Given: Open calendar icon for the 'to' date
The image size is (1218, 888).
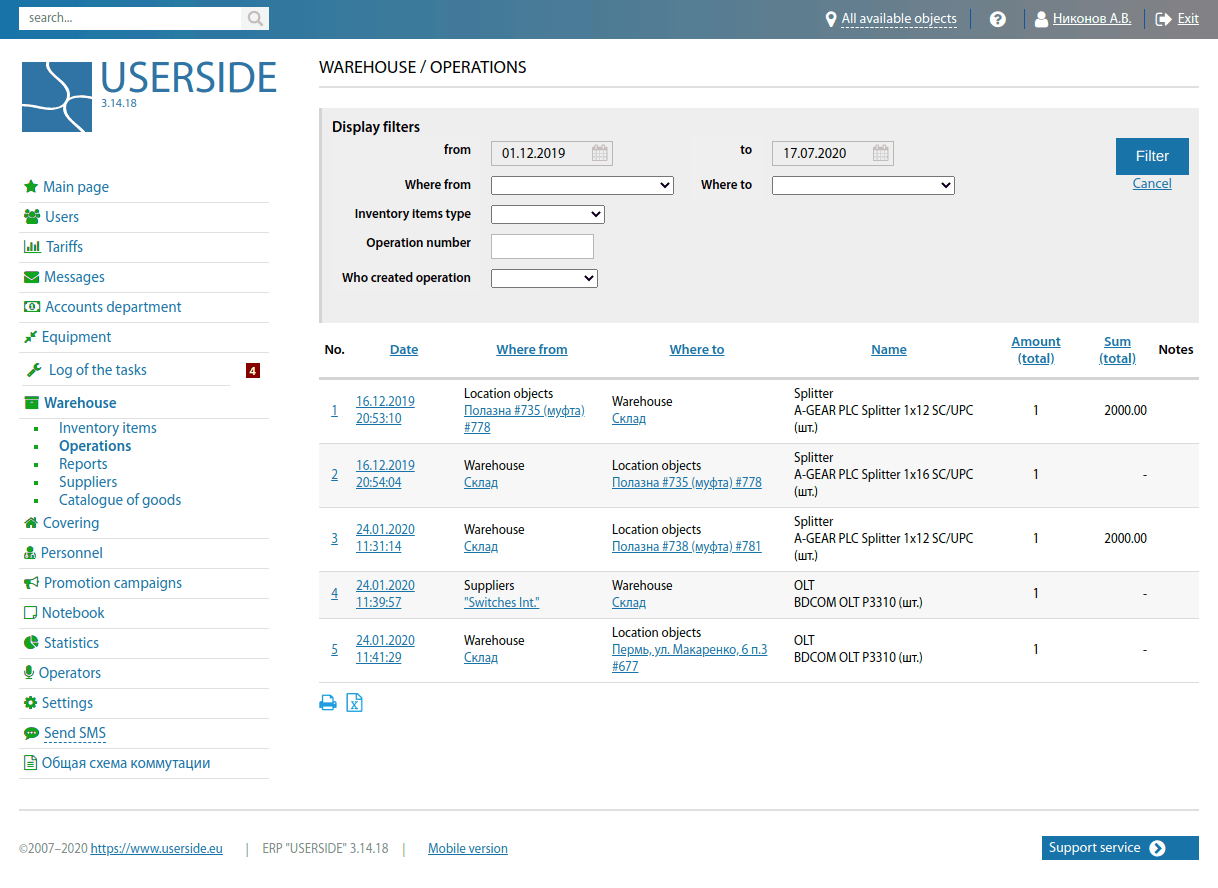Looking at the screenshot, I should click(881, 153).
